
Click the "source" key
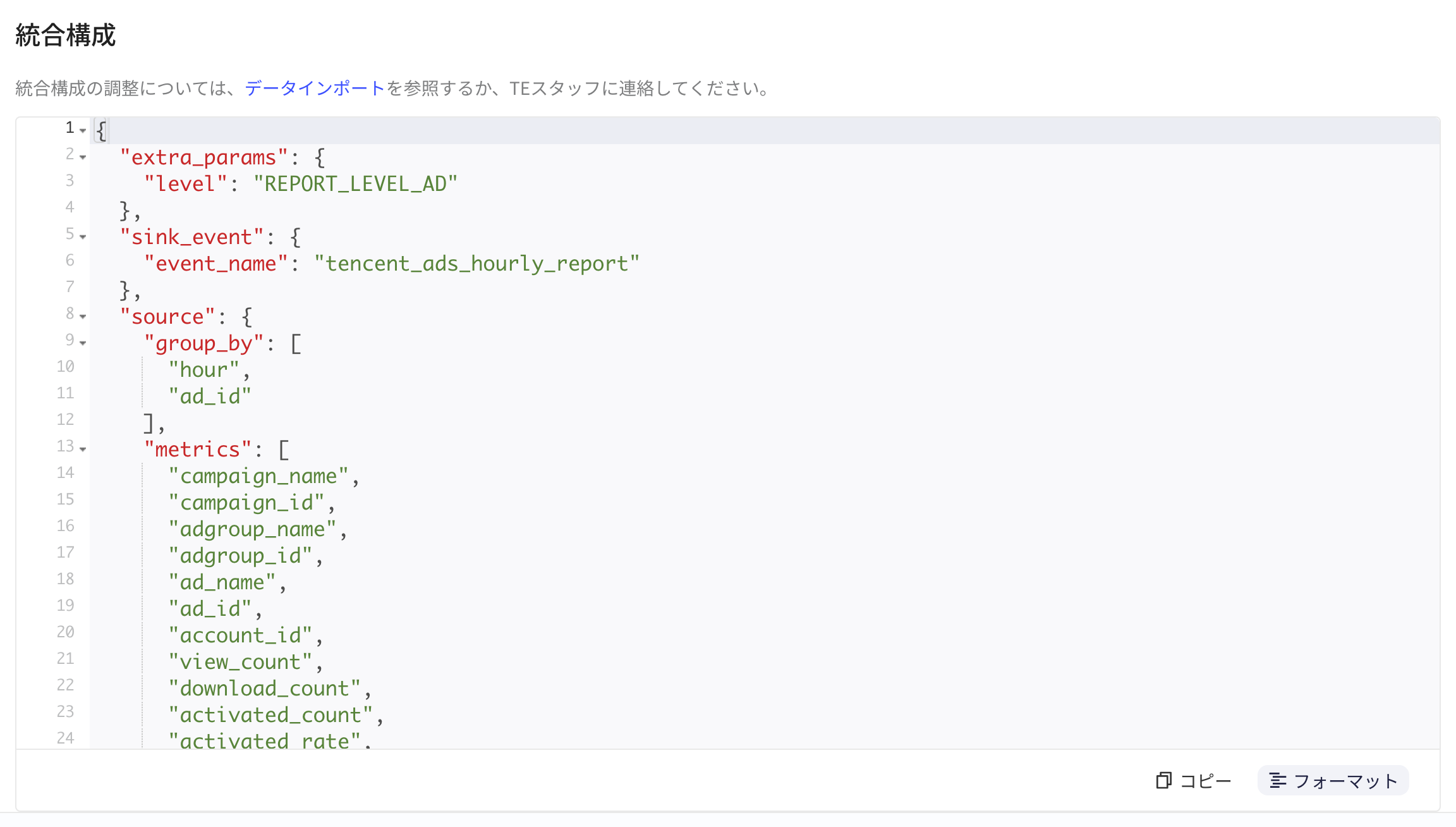[167, 317]
